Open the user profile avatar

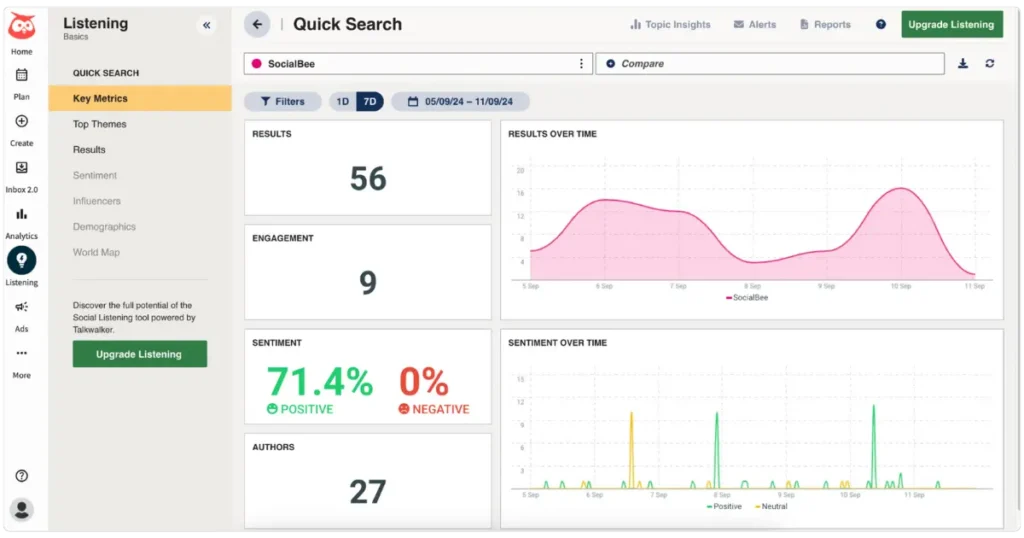pyautogui.click(x=22, y=509)
